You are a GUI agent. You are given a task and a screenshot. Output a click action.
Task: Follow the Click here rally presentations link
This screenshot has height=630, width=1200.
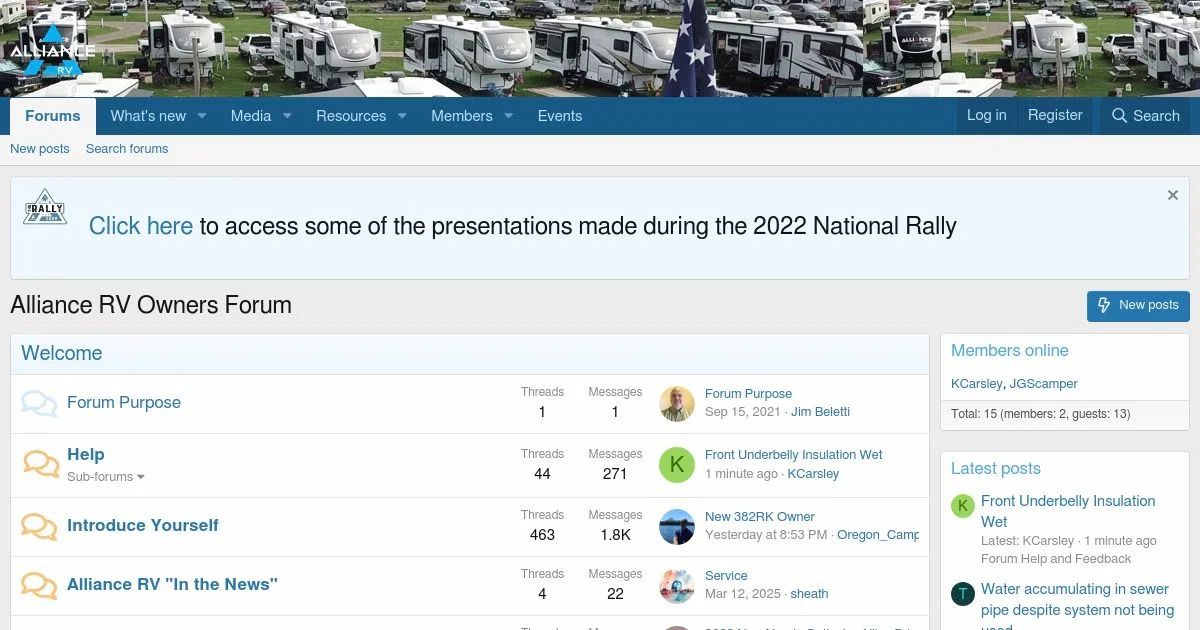coord(141,226)
